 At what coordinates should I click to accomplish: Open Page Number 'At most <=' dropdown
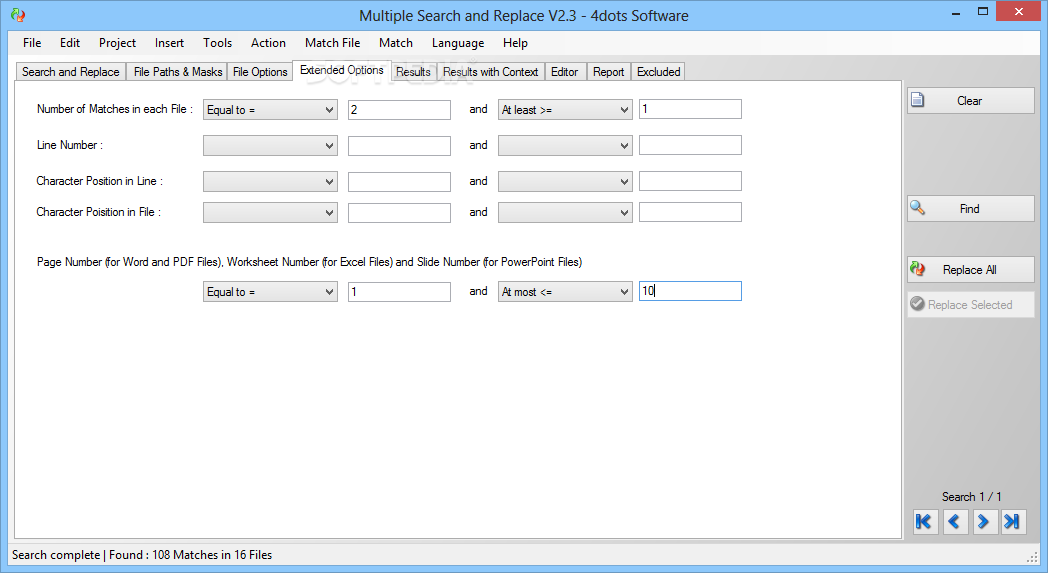pyautogui.click(x=565, y=292)
